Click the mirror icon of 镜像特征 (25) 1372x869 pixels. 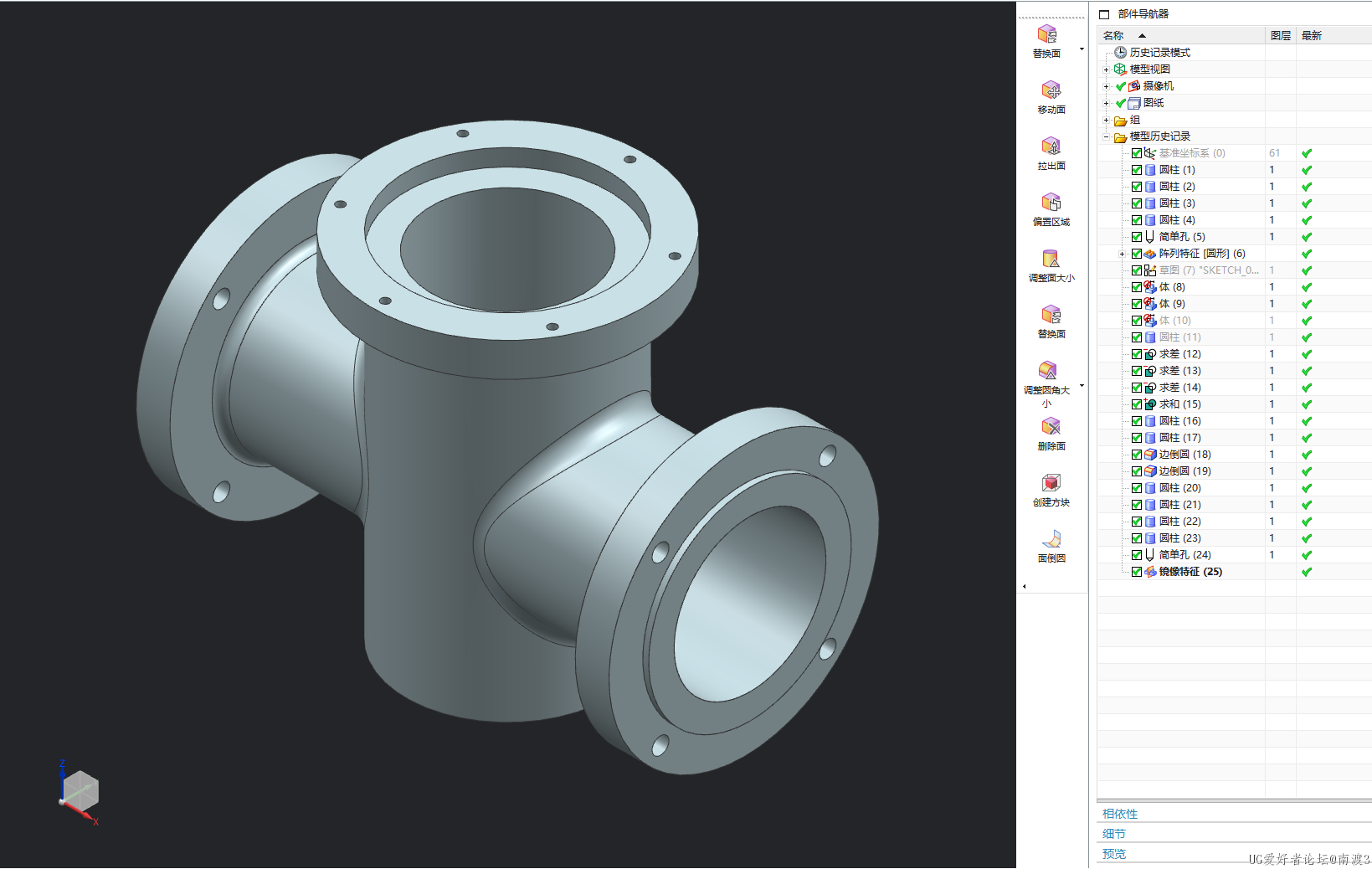point(1150,571)
